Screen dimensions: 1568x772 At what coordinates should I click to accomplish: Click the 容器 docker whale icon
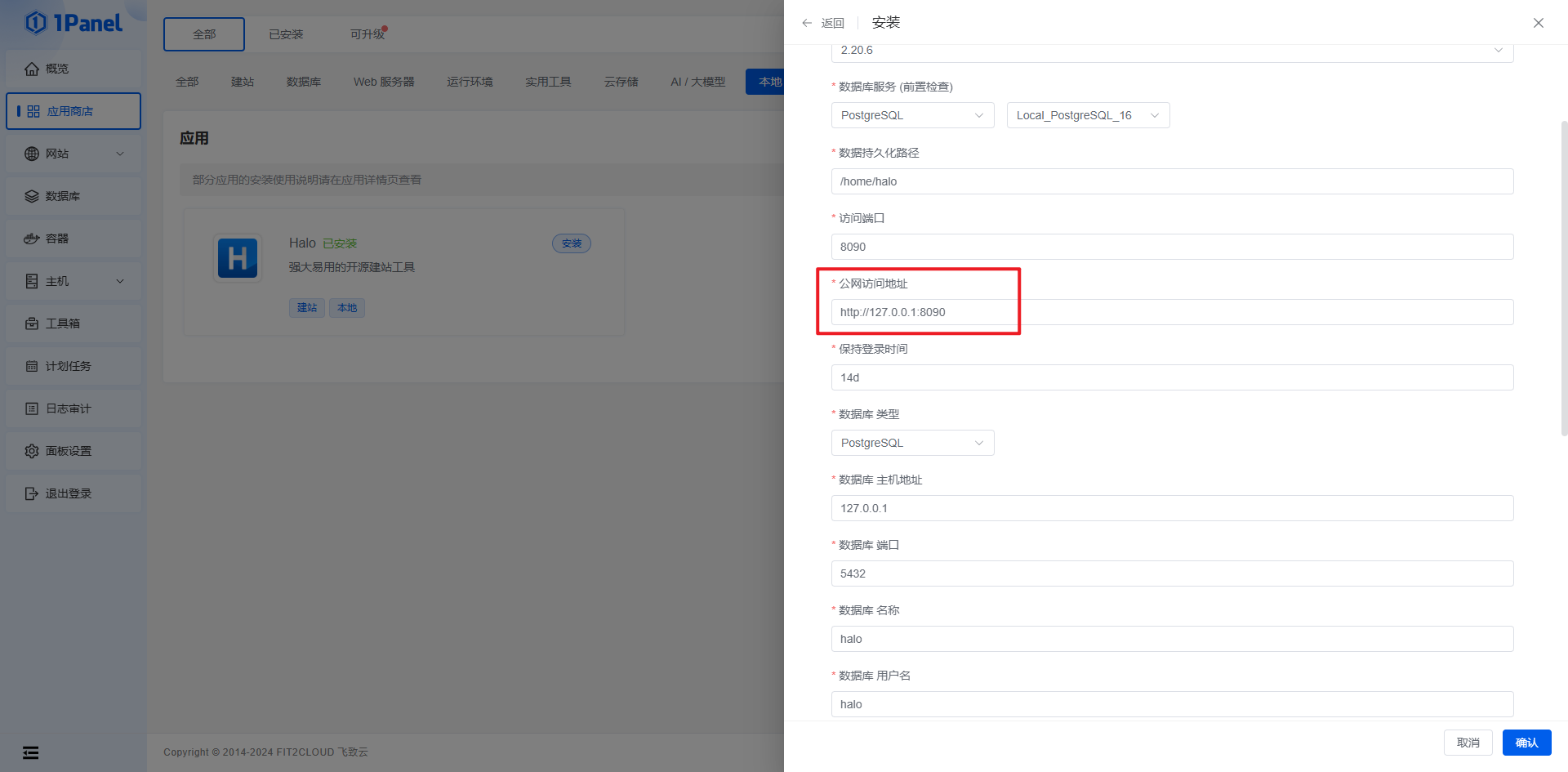tap(32, 239)
